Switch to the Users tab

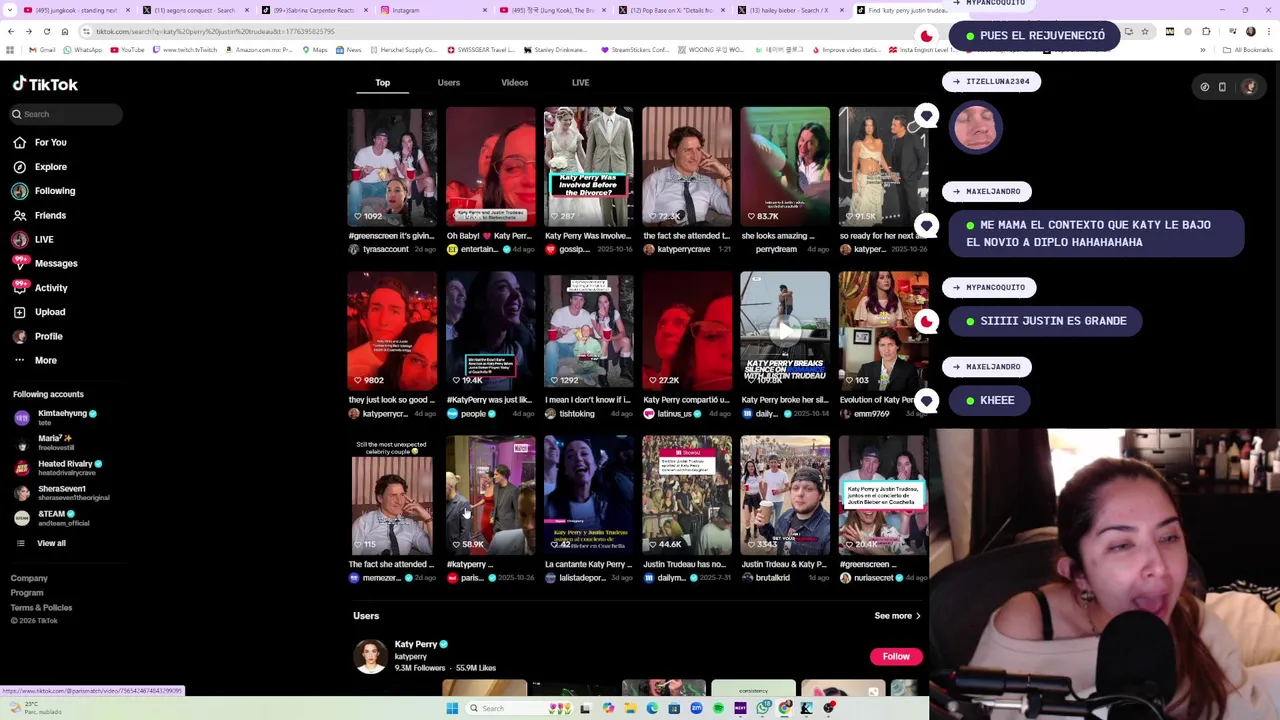pyautogui.click(x=448, y=82)
